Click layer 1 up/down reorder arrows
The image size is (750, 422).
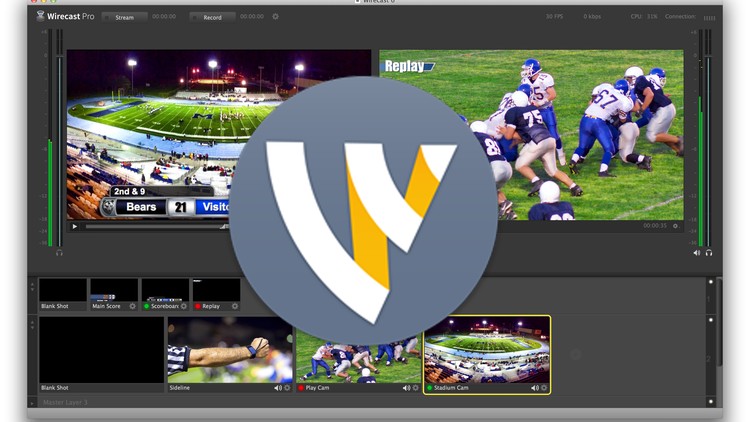click(x=32, y=287)
